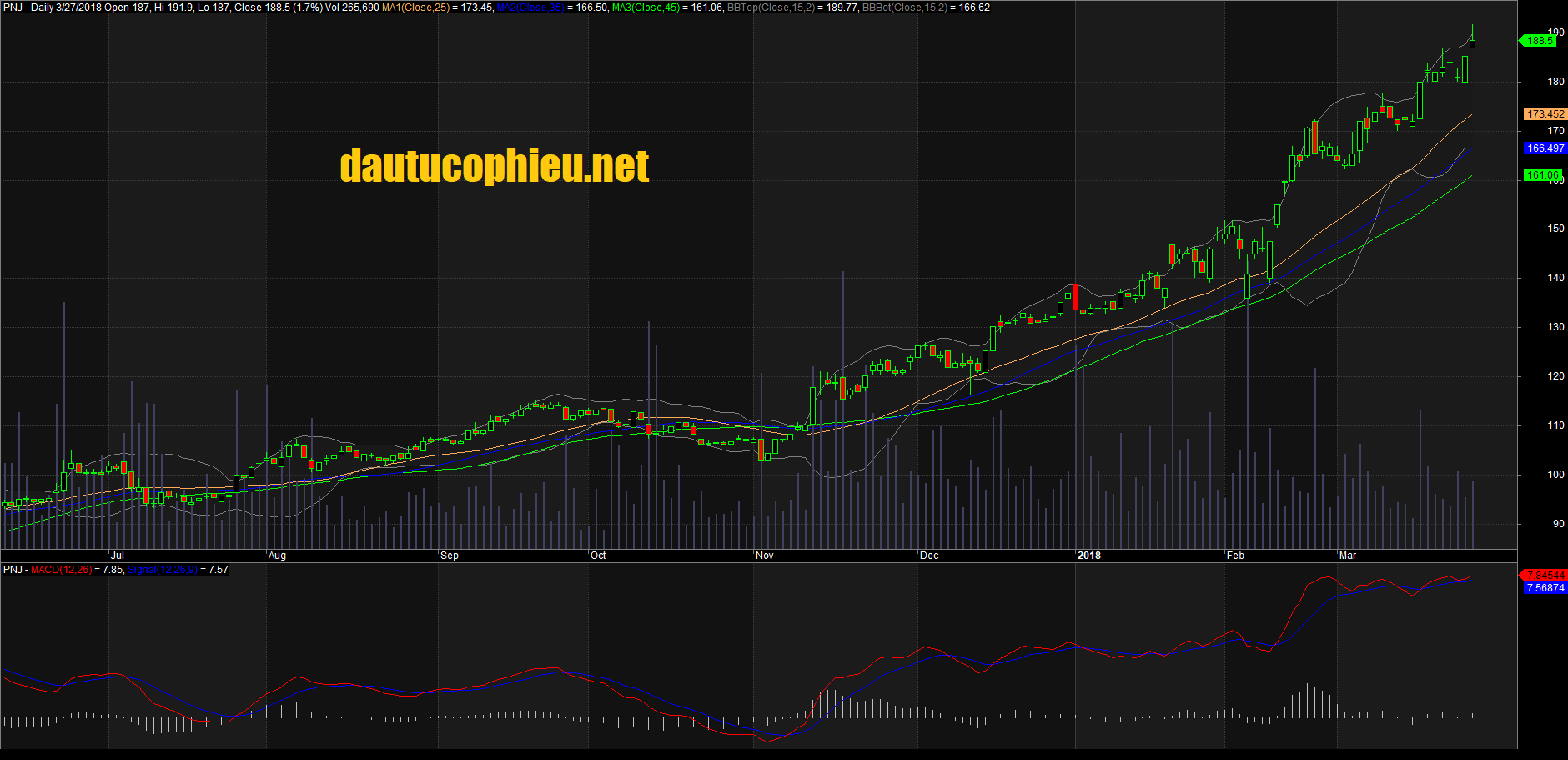1568x760 pixels.
Task: Click the 2018 label on the time axis
Action: [x=1091, y=556]
